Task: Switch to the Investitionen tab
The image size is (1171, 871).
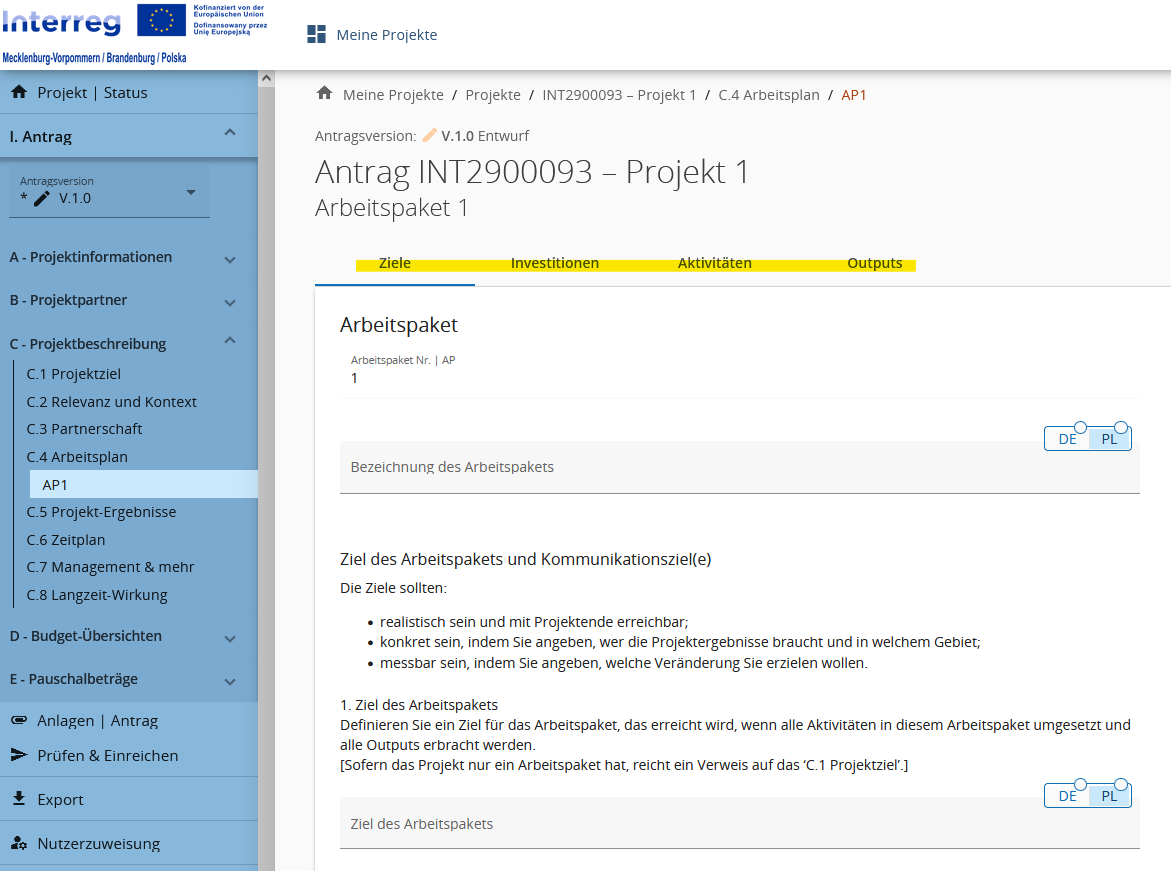Action: tap(555, 264)
